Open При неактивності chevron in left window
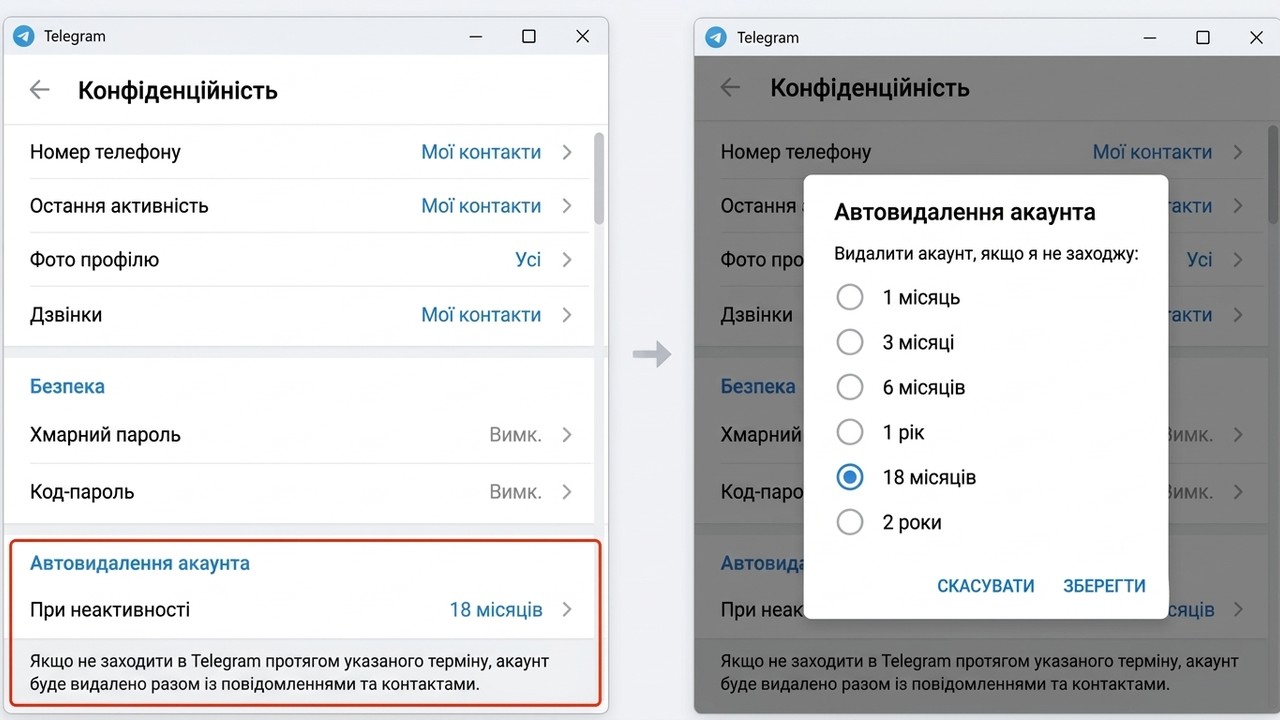This screenshot has height=720, width=1280. pyautogui.click(x=567, y=609)
